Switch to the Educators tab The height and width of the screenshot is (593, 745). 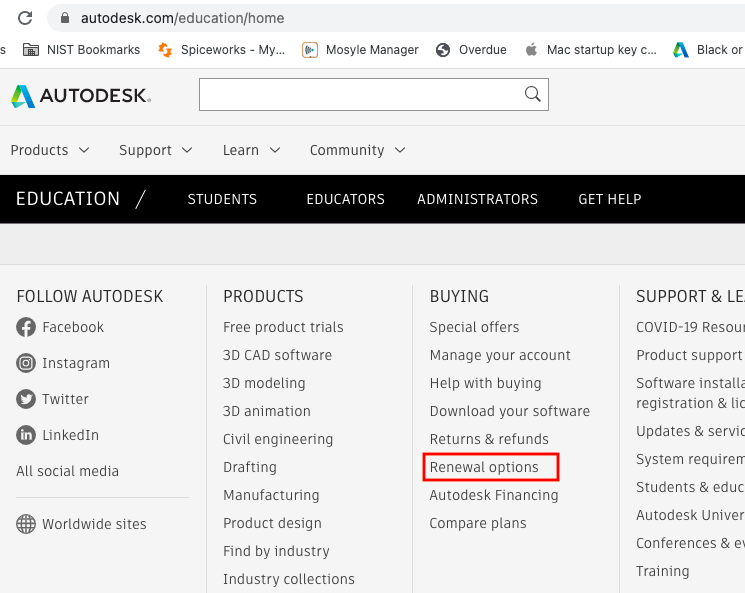tap(345, 199)
